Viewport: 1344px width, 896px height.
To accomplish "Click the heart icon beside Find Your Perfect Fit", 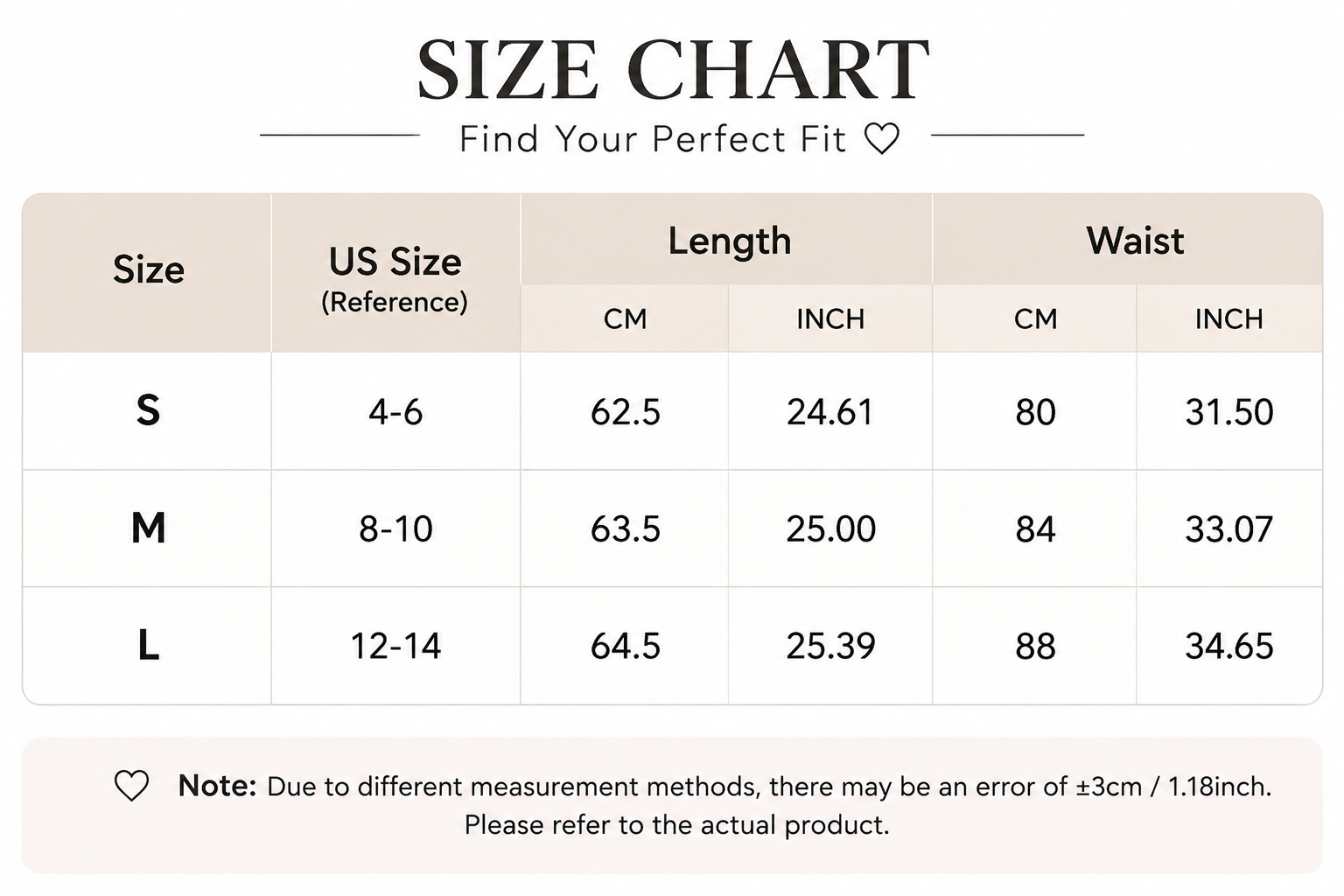I will click(881, 138).
